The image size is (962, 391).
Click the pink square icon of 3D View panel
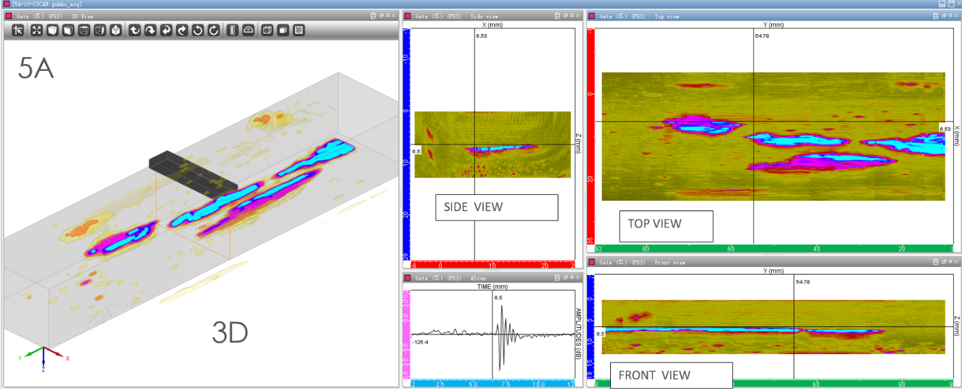point(9,15)
